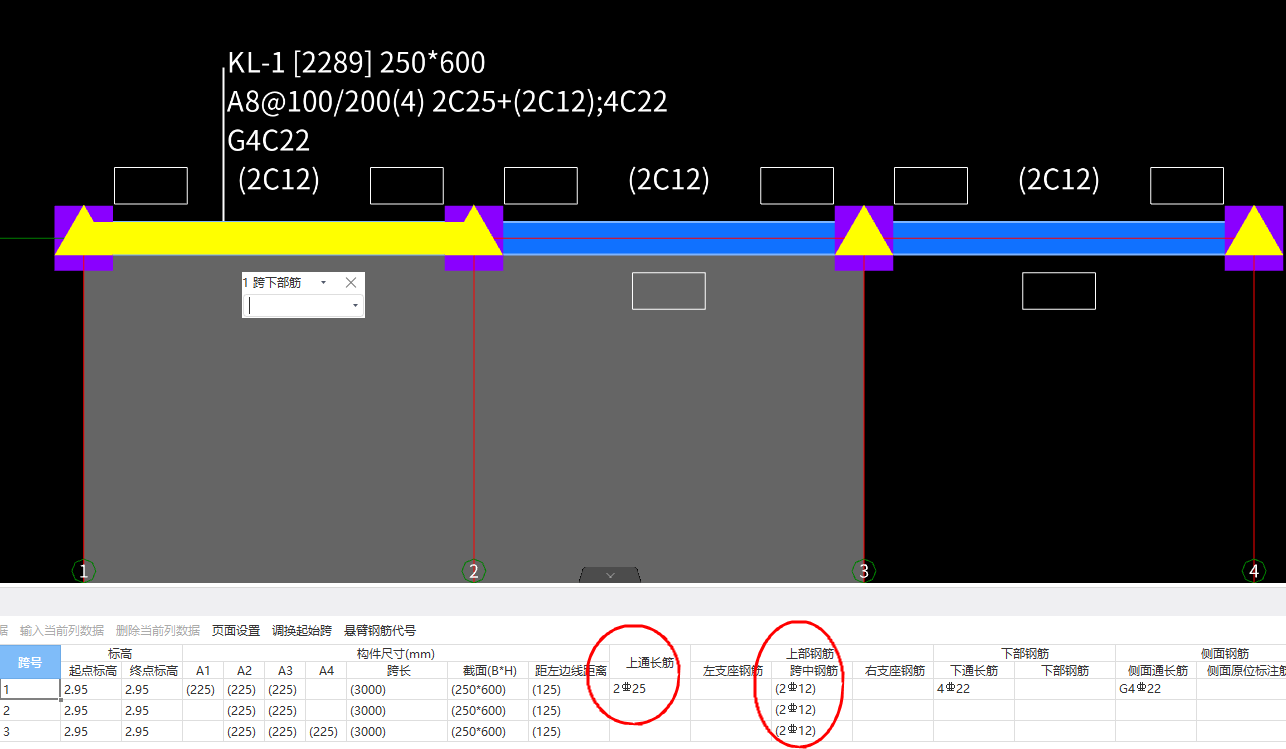This screenshot has height=749, width=1286.
Task: Click the 上通长筋 cell showing 2⌀25
Action: click(x=650, y=689)
